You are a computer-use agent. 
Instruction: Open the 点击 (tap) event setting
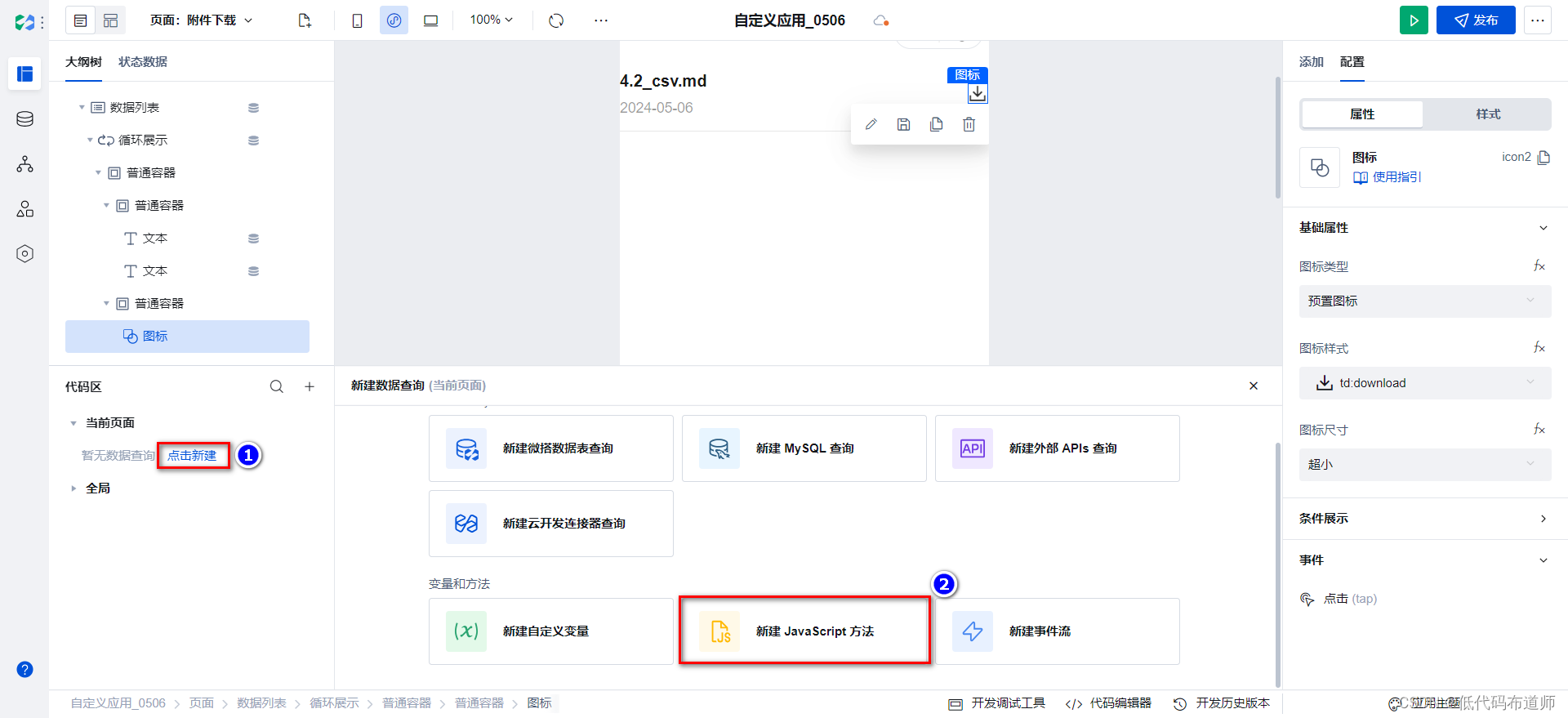tap(1339, 599)
